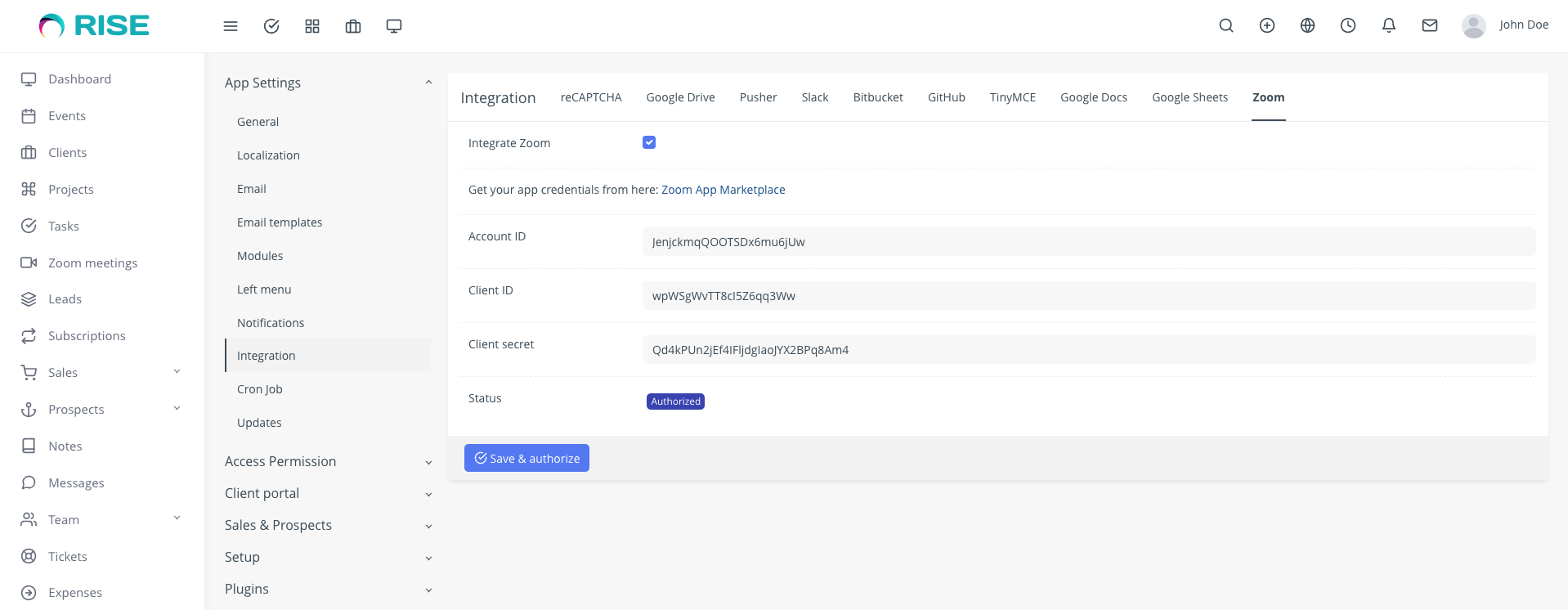Uncheck the Integrate Zoom checkbox
This screenshot has height=610, width=1568.
[x=649, y=142]
